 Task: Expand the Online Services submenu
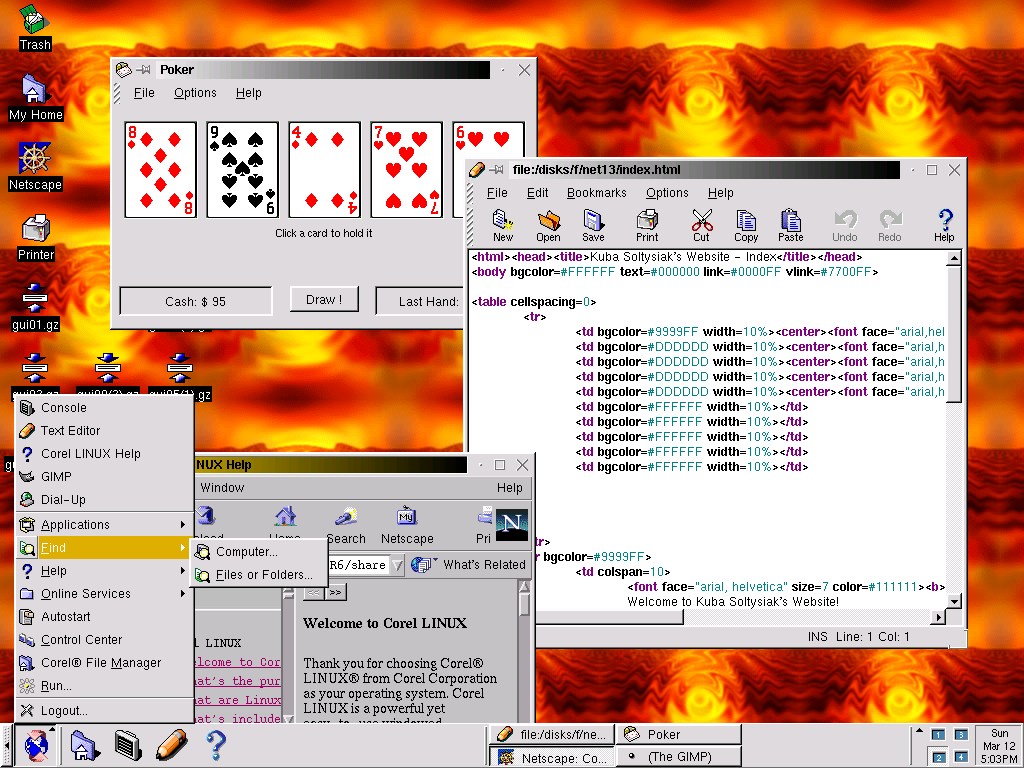pyautogui.click(x=104, y=594)
